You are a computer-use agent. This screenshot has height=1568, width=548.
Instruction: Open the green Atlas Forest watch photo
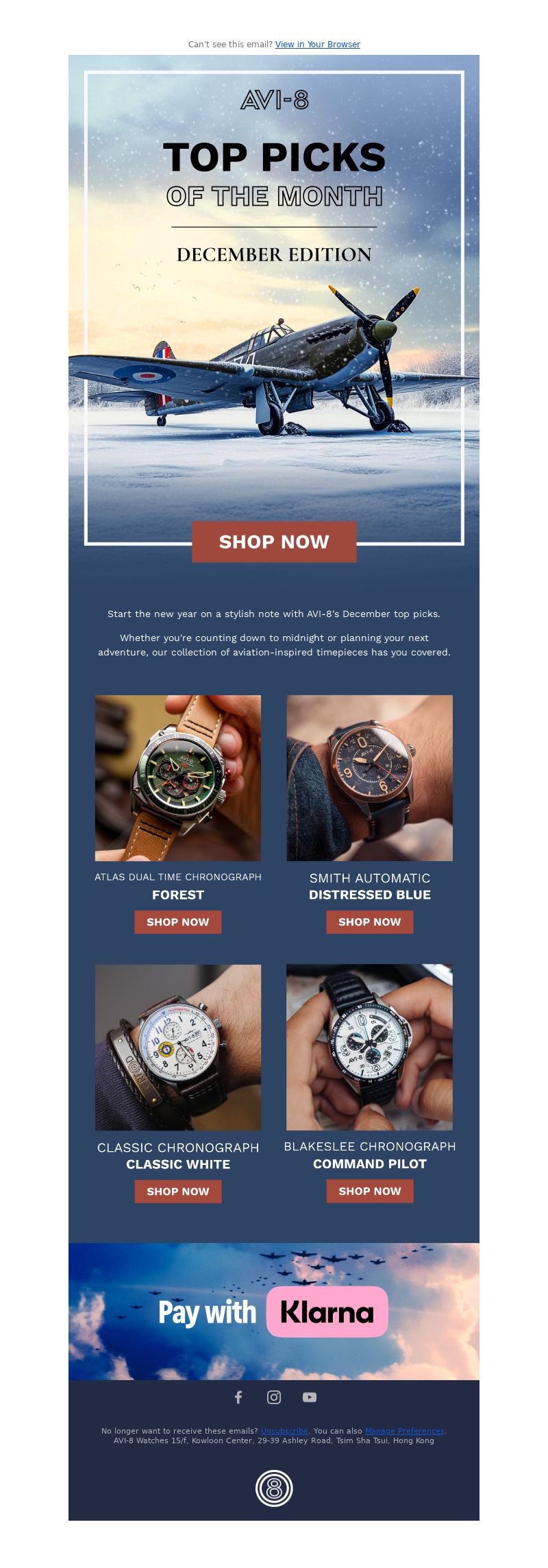pyautogui.click(x=178, y=778)
